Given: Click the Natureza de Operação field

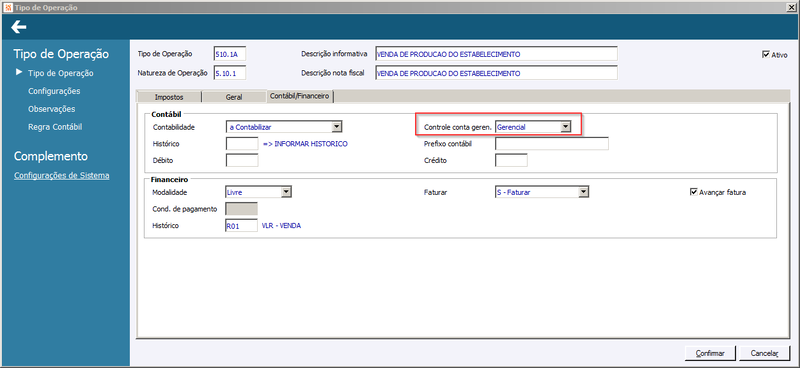Looking at the screenshot, I should click(x=230, y=73).
